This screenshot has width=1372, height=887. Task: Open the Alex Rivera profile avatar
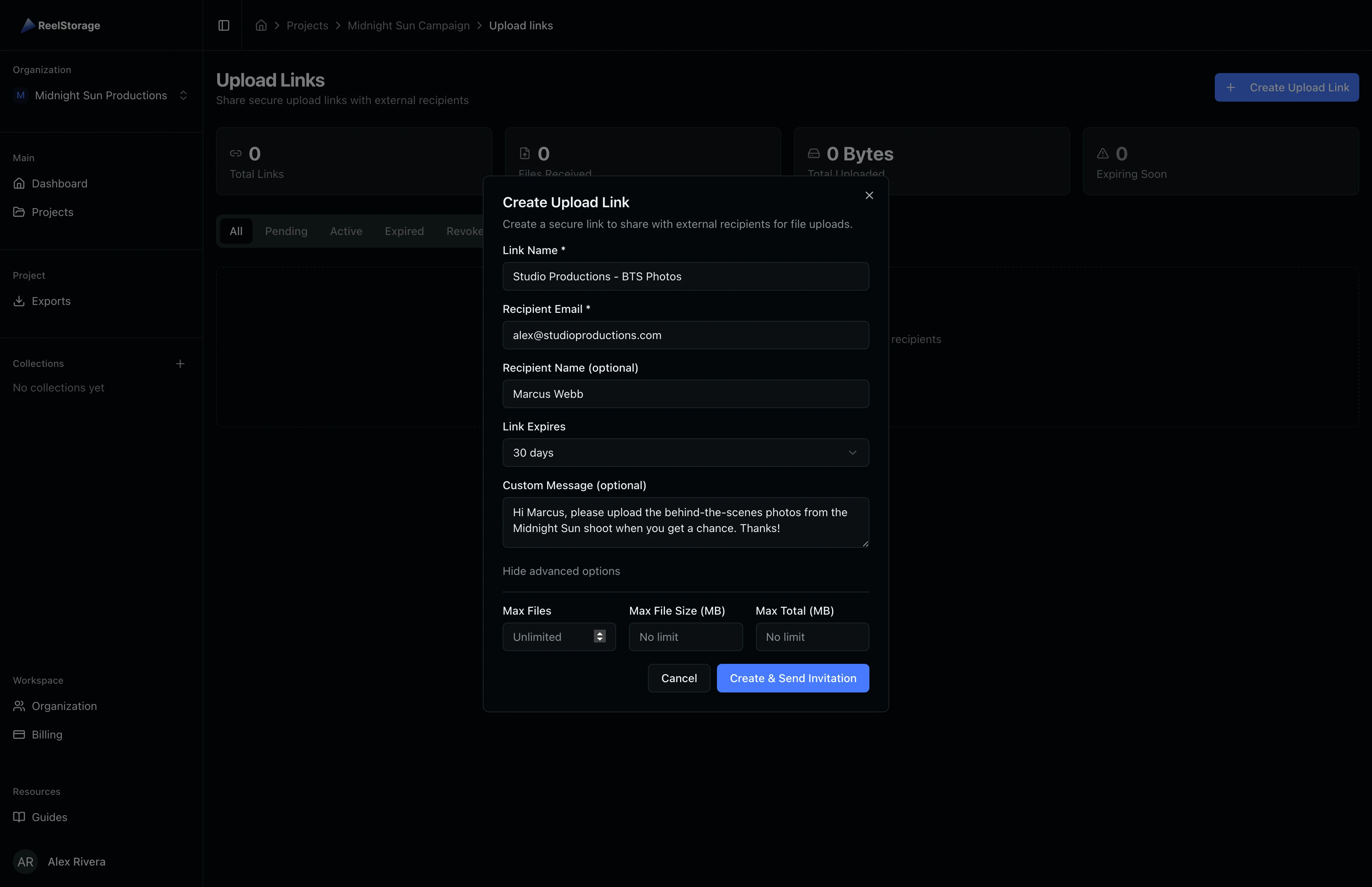tap(25, 862)
